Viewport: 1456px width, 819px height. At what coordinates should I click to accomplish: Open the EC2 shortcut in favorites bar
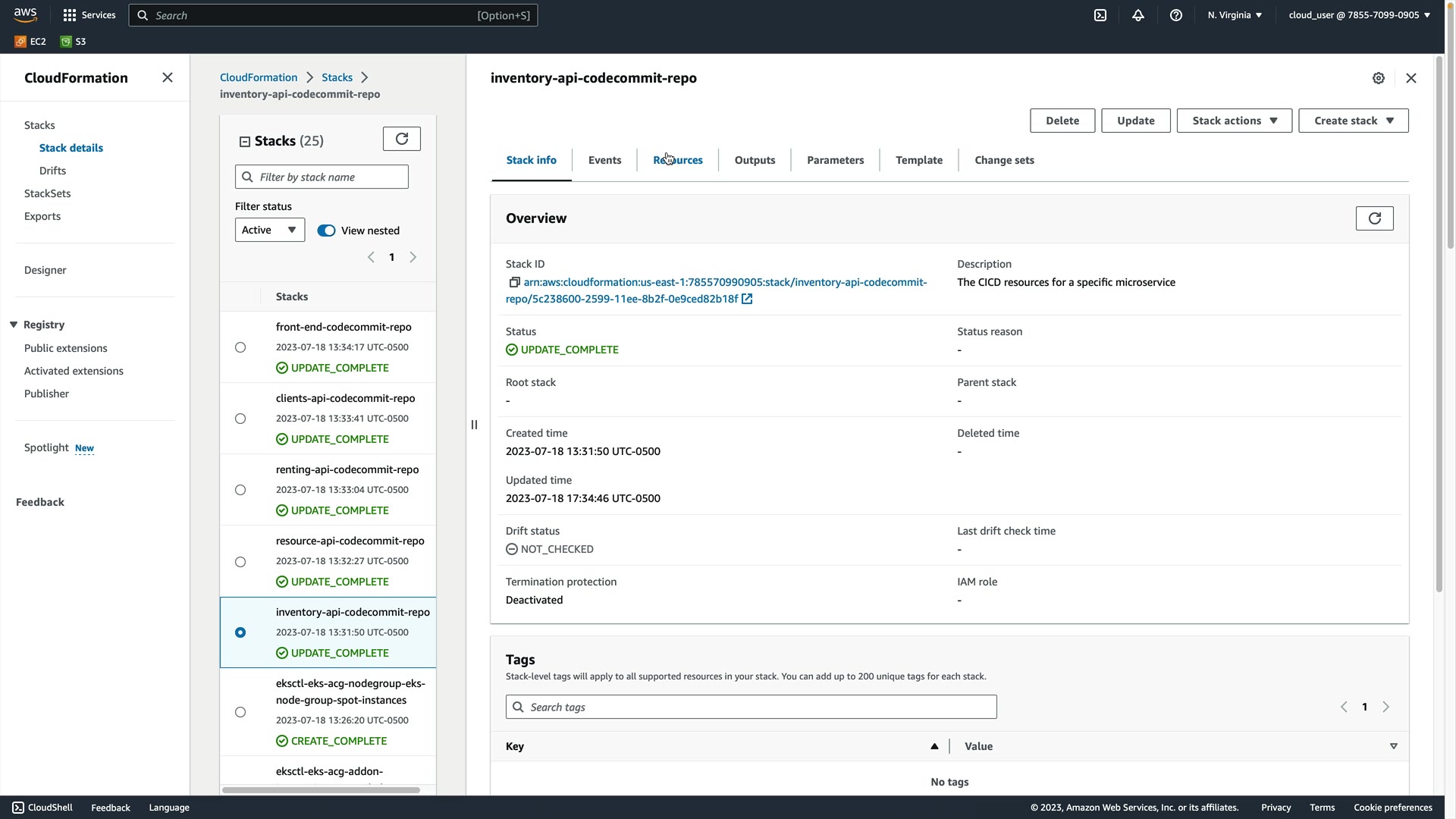pos(30,42)
